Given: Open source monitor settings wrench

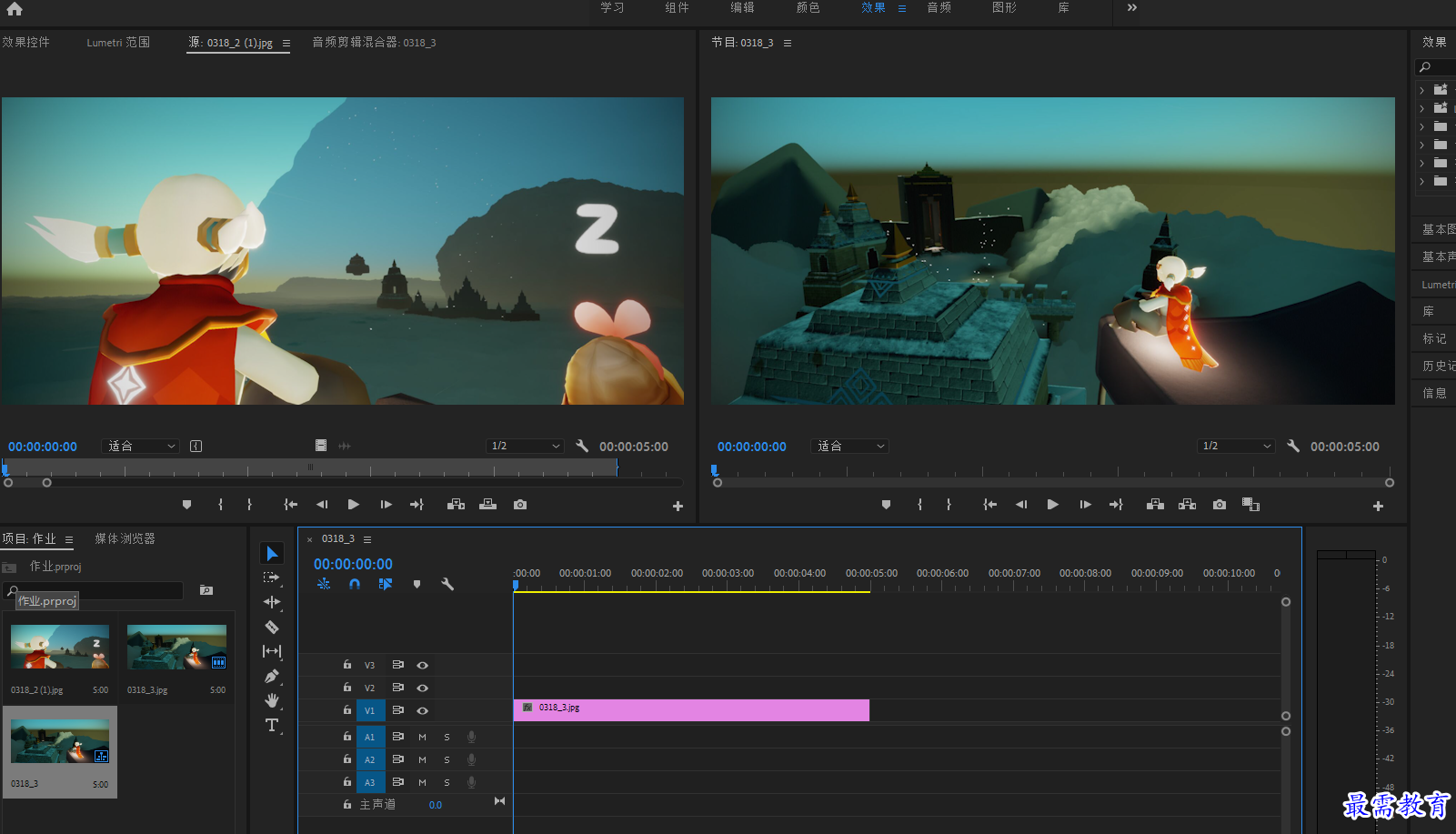Looking at the screenshot, I should (x=582, y=446).
